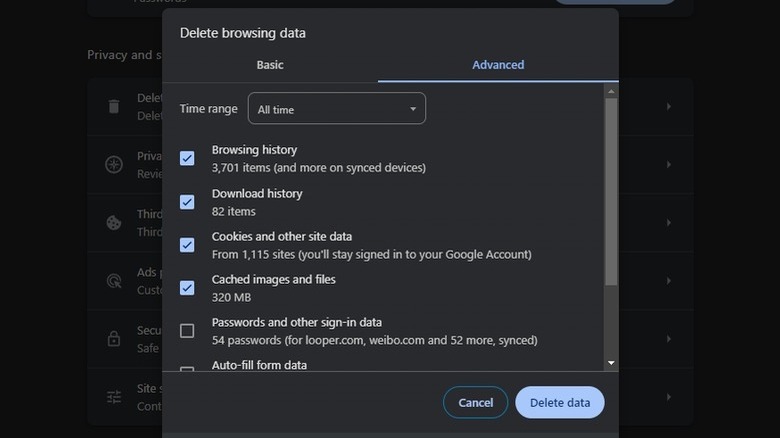
Task: Click the Third-party cookies cookie icon
Action: 114,222
